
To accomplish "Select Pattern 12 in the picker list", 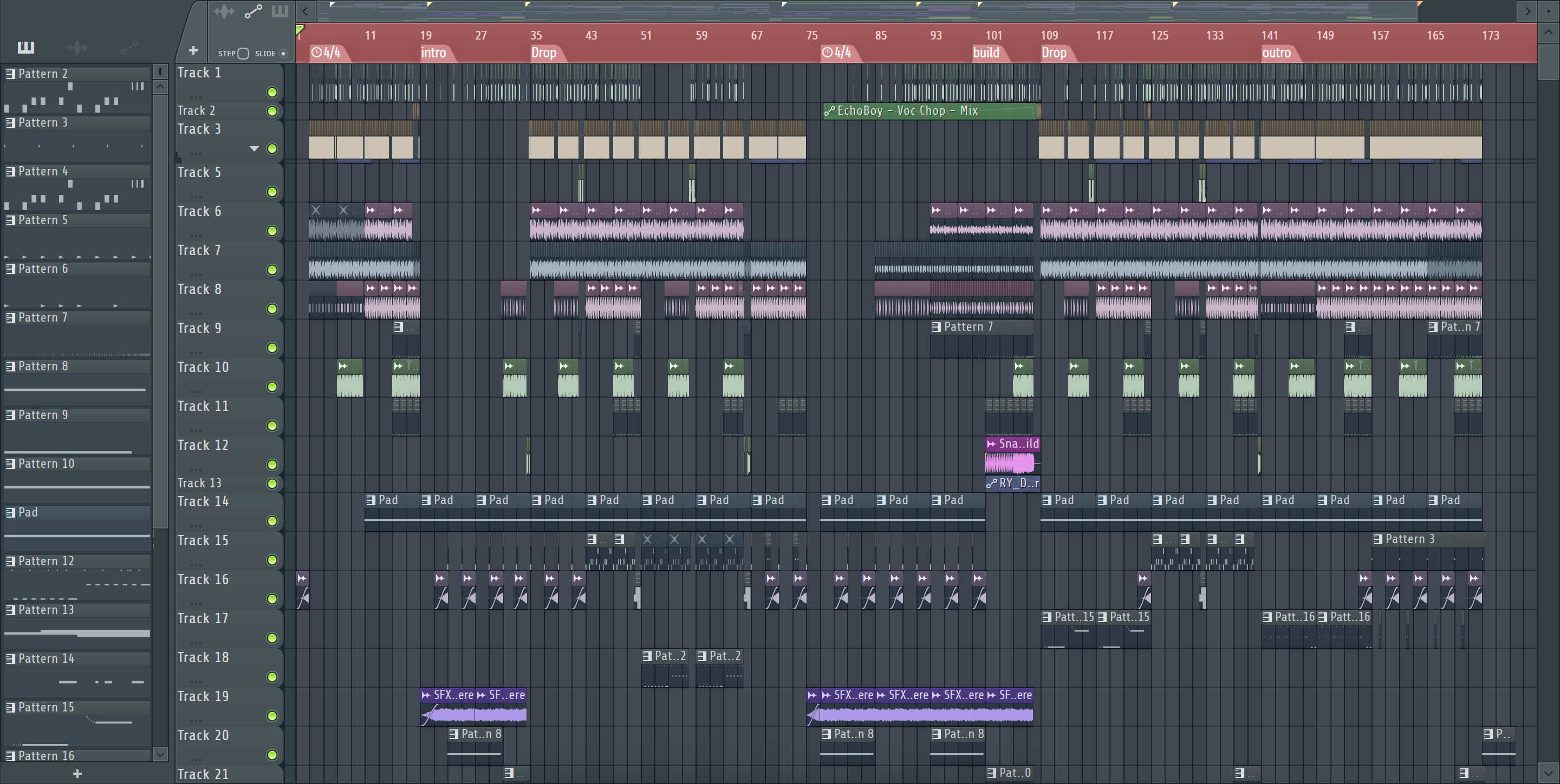I will [77, 561].
